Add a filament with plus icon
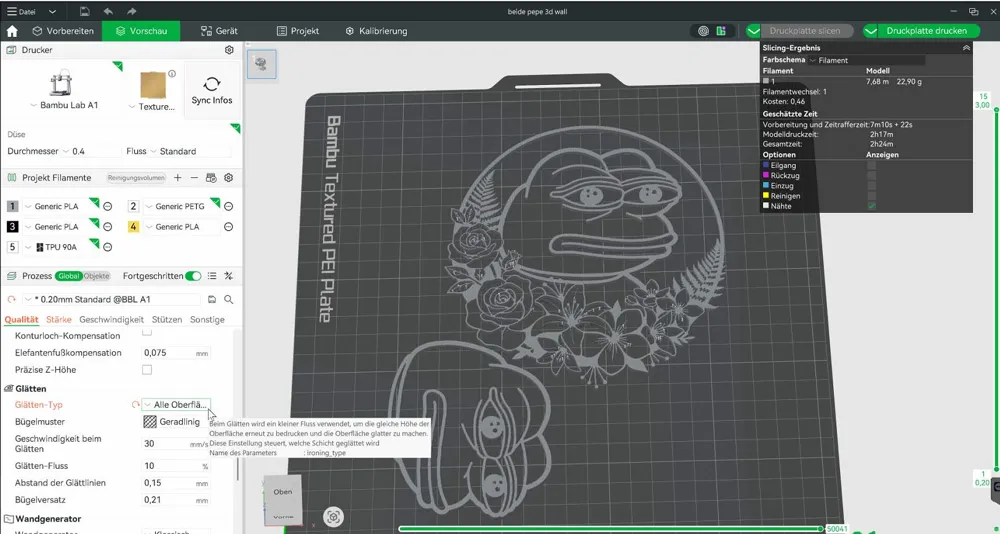This screenshot has width=1000, height=534. click(x=177, y=178)
